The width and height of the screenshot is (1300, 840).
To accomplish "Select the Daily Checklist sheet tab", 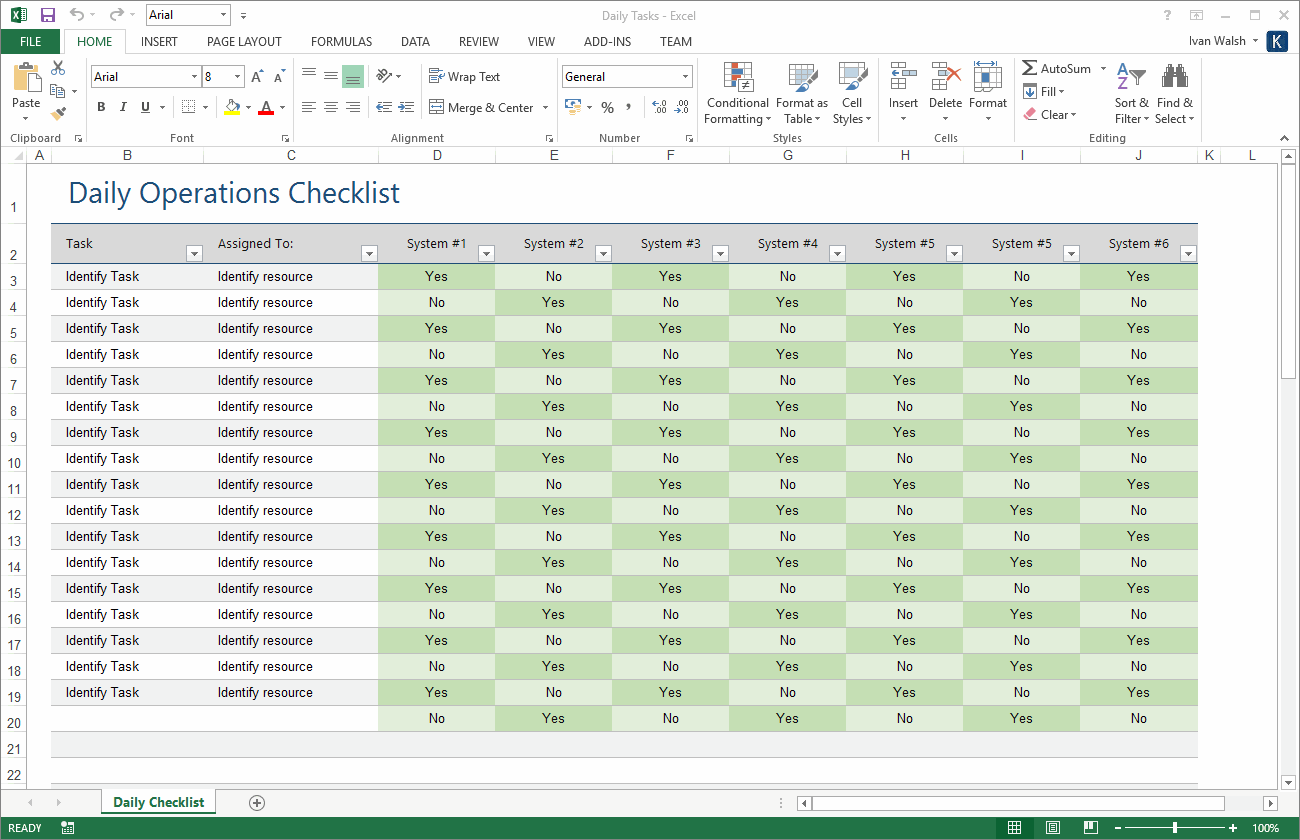I will pos(158,801).
